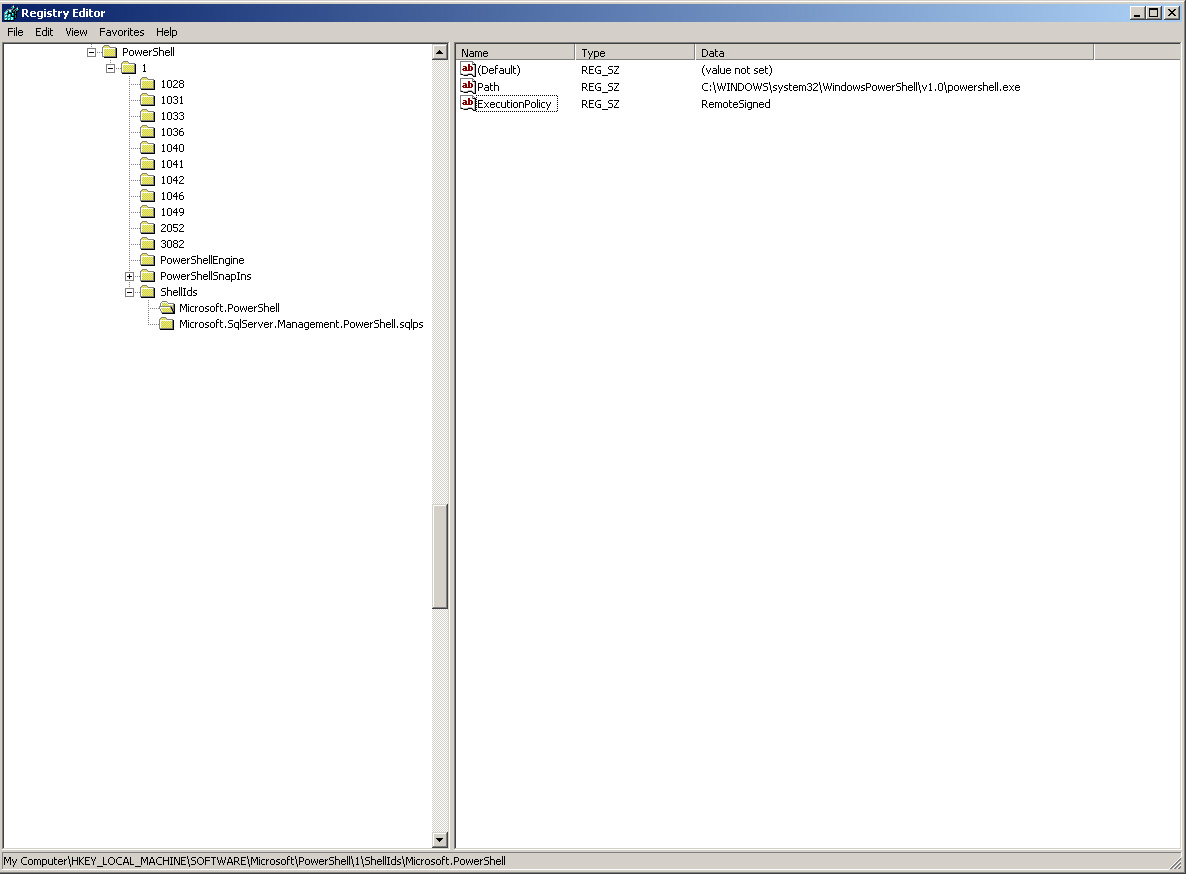
Task: Sort values by the Data column header
Action: tap(894, 52)
